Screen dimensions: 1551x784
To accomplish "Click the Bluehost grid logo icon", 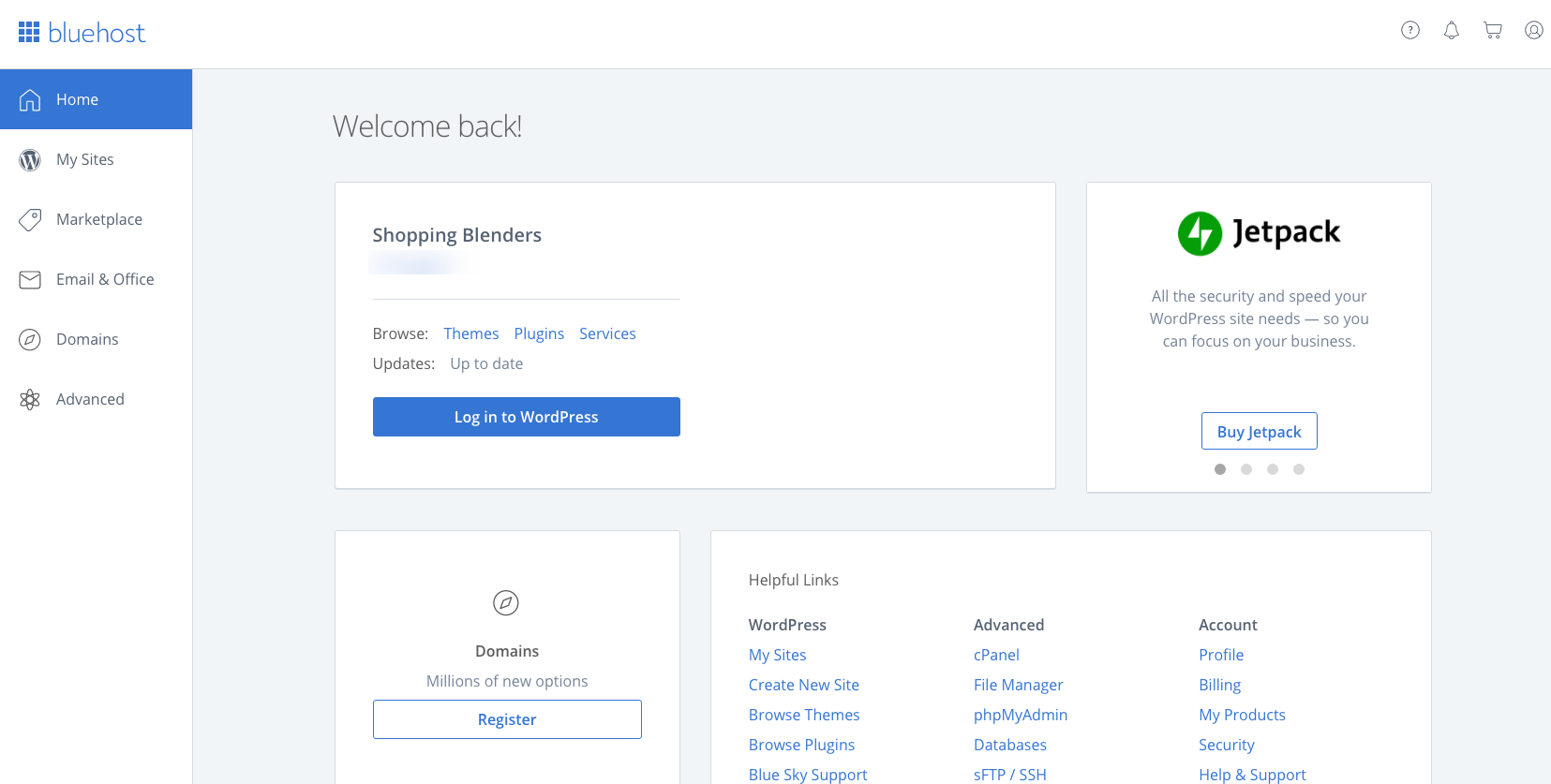I will [29, 33].
